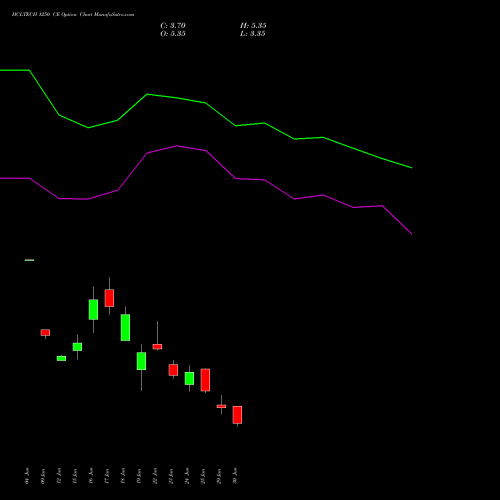The image size is (500, 500).
Task: Click the close value C: 3.70
Action: click(x=173, y=26)
